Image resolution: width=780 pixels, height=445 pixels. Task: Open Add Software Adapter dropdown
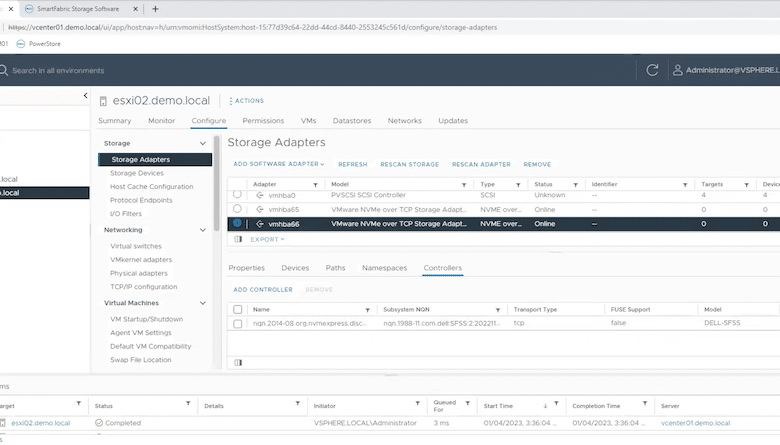click(279, 164)
